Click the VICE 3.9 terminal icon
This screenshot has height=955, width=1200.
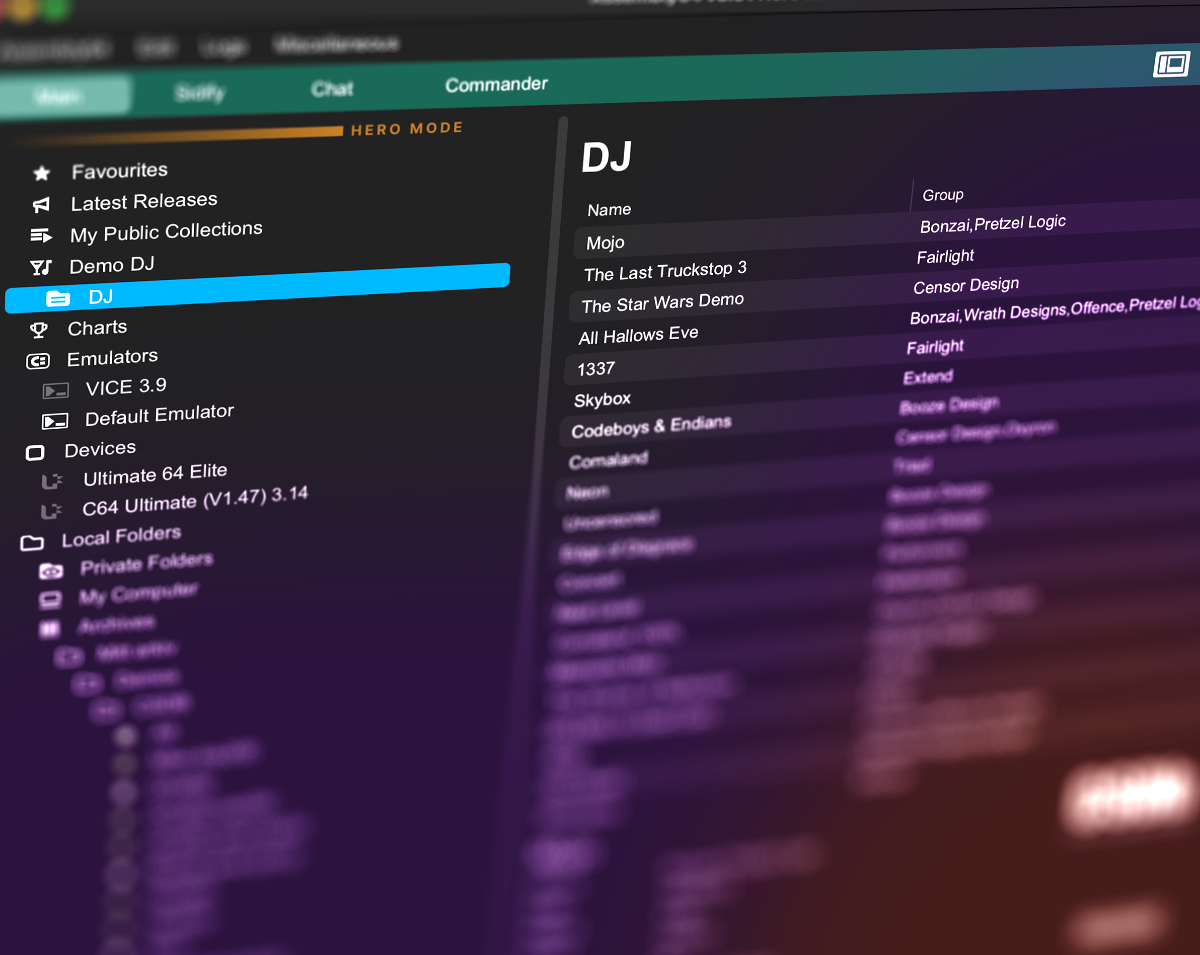56,390
